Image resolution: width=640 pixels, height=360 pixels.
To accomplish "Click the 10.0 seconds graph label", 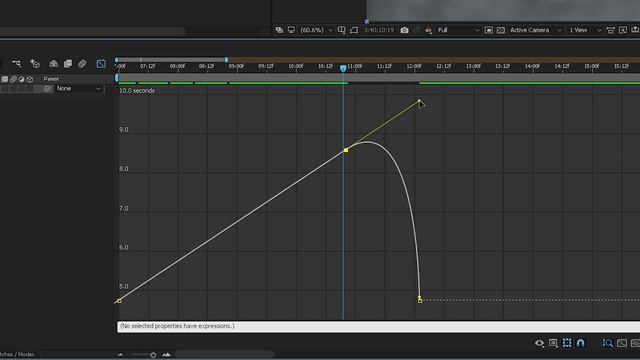I will coord(137,91).
